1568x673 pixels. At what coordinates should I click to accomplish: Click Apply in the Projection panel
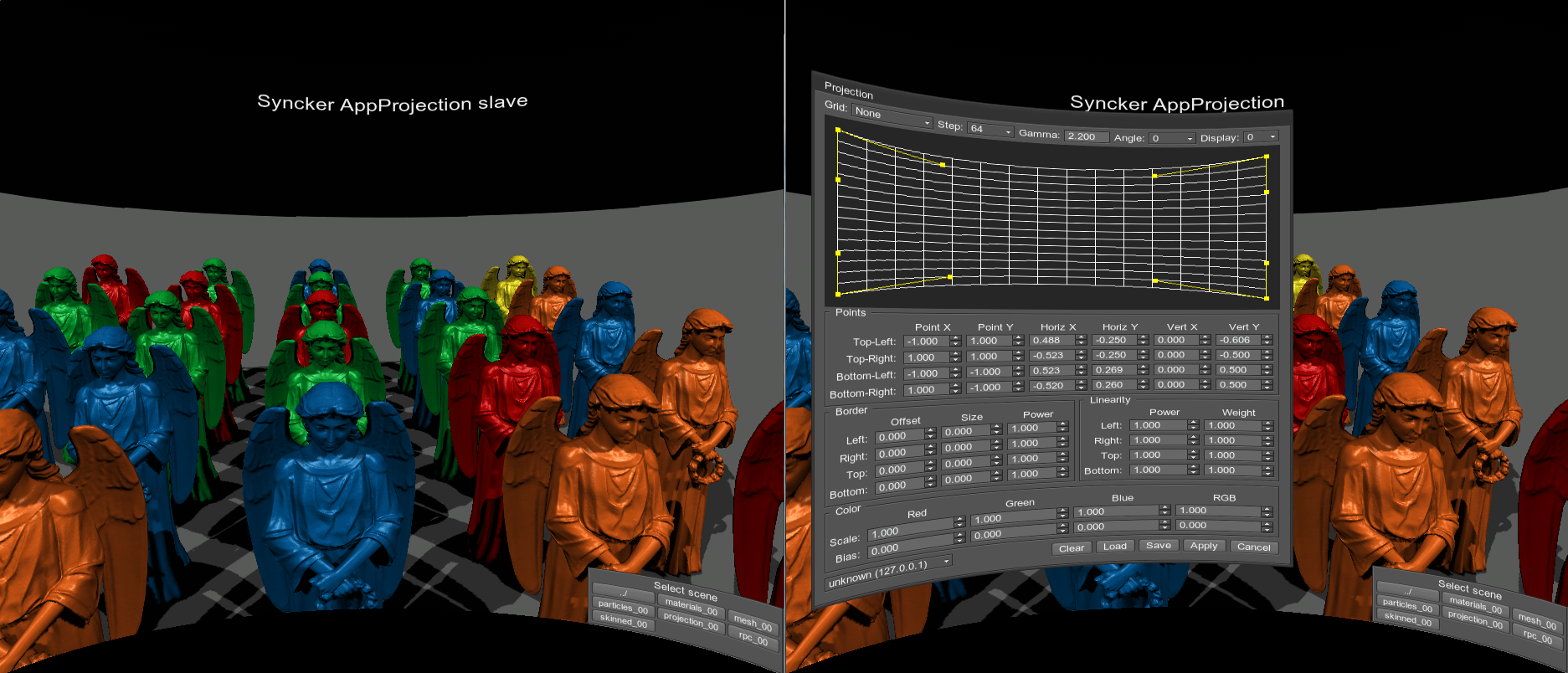click(x=1204, y=546)
